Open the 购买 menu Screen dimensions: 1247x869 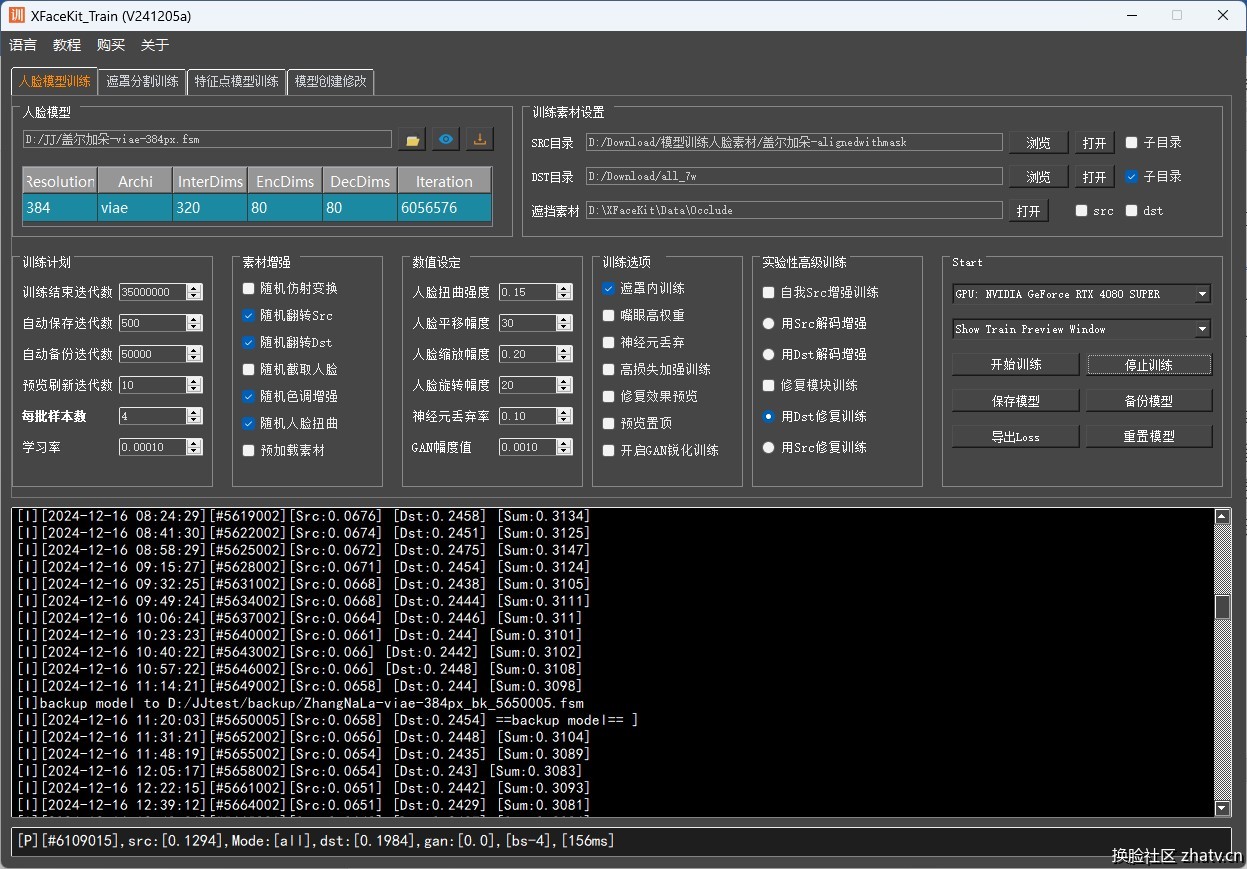point(111,45)
